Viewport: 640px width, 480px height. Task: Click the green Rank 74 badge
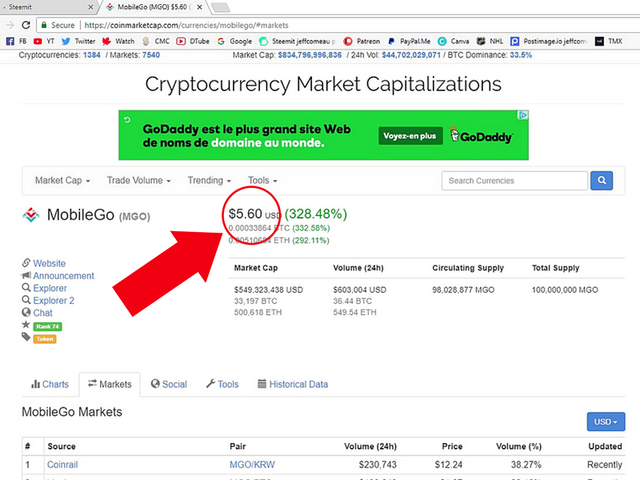pyautogui.click(x=48, y=327)
